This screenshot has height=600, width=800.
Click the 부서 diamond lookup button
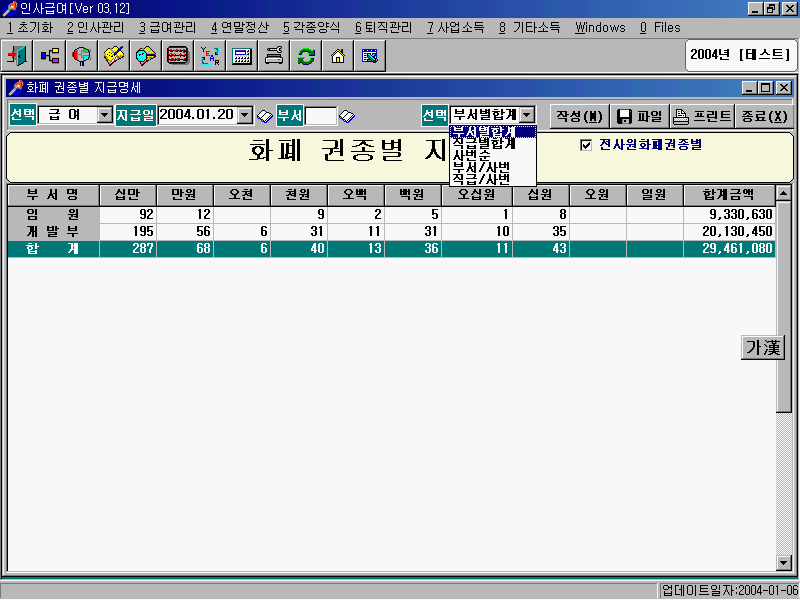pos(348,116)
